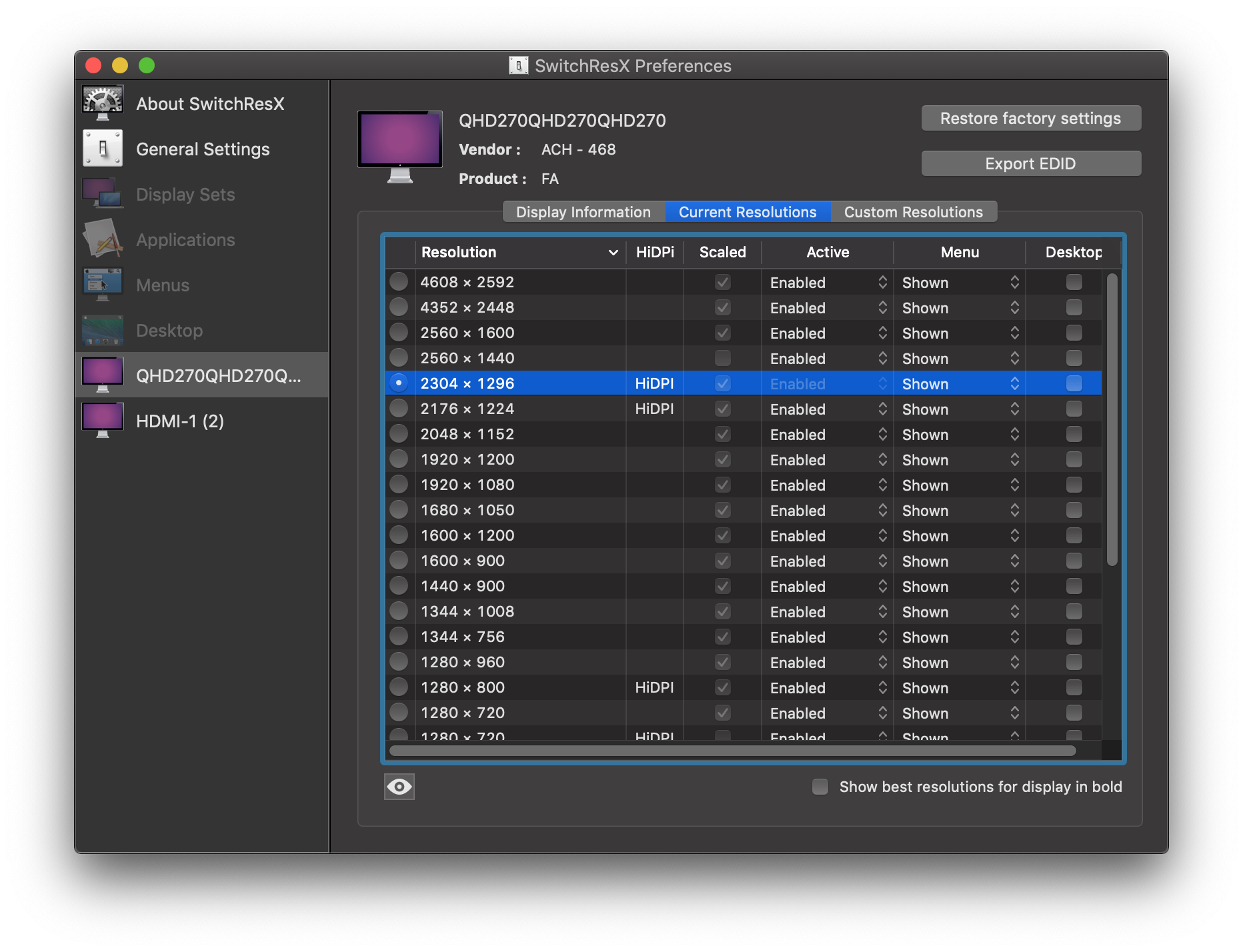Open Active dropdown for 1440 × 900
Image resolution: width=1243 pixels, height=952 pixels.
pyautogui.click(x=828, y=586)
